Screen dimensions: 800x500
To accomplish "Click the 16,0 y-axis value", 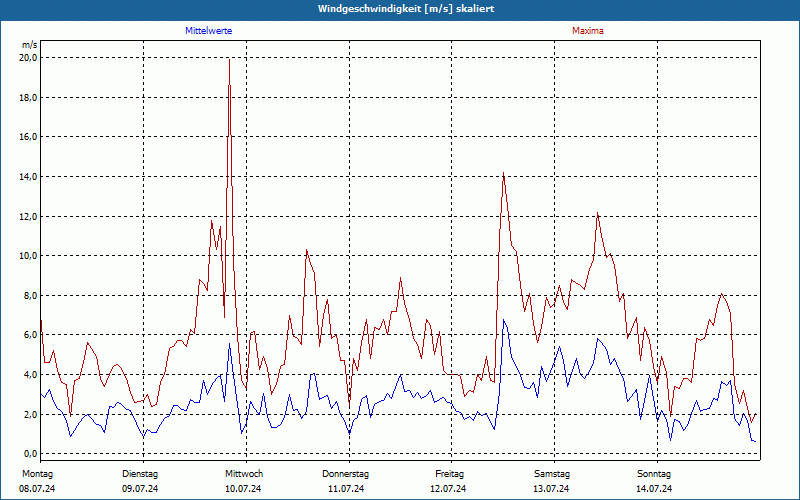I will pyautogui.click(x=29, y=137).
